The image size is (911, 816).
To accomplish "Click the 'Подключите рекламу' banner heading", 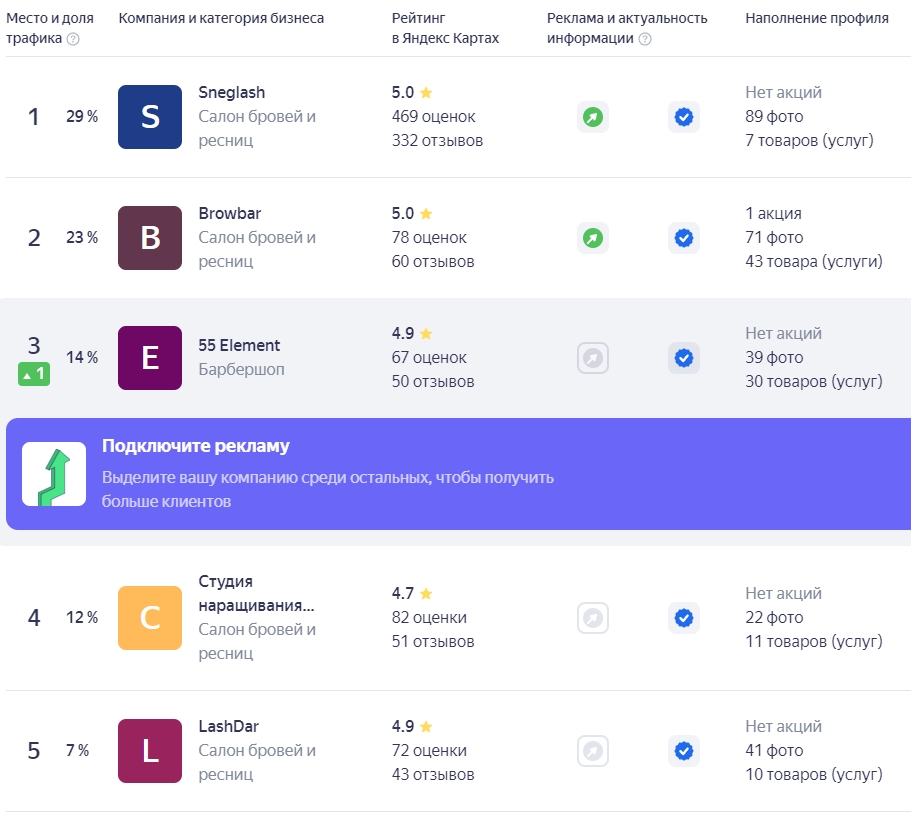I will (x=196, y=446).
